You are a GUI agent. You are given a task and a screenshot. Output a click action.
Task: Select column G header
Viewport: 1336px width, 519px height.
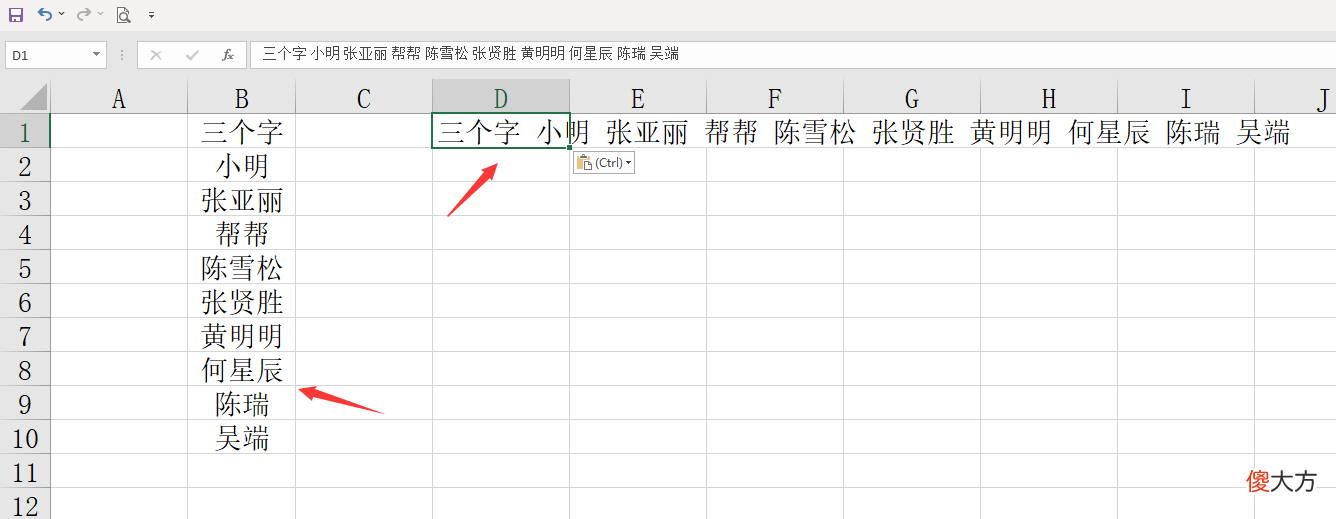[x=912, y=98]
